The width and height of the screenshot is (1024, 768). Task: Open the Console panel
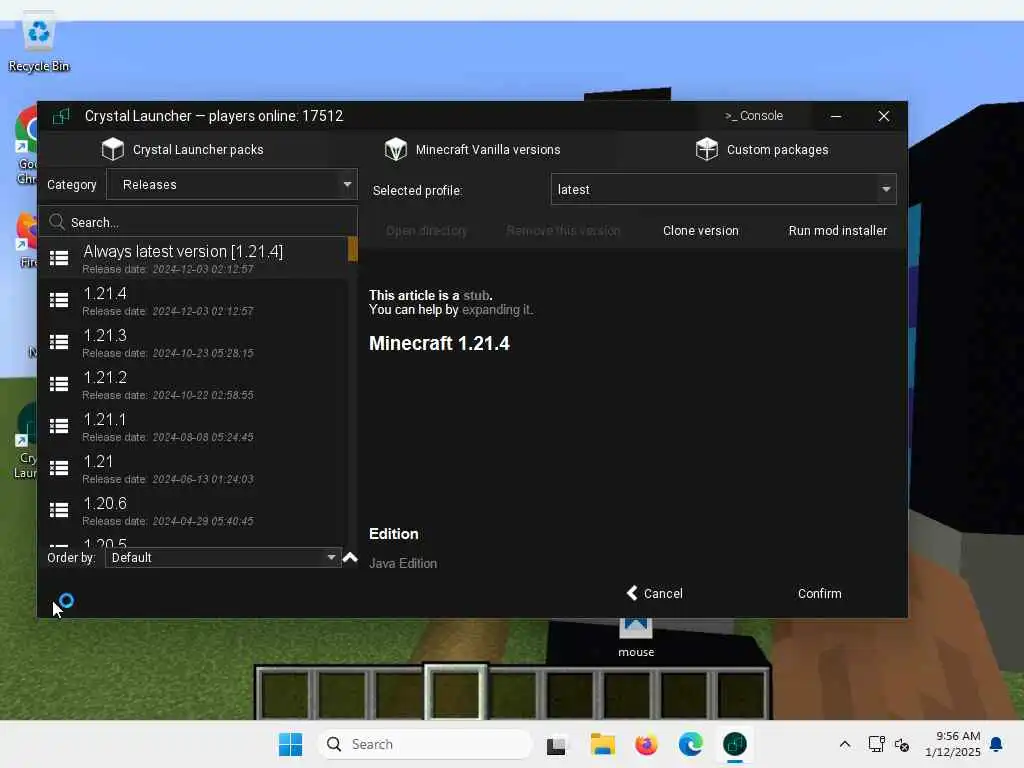[x=754, y=116]
